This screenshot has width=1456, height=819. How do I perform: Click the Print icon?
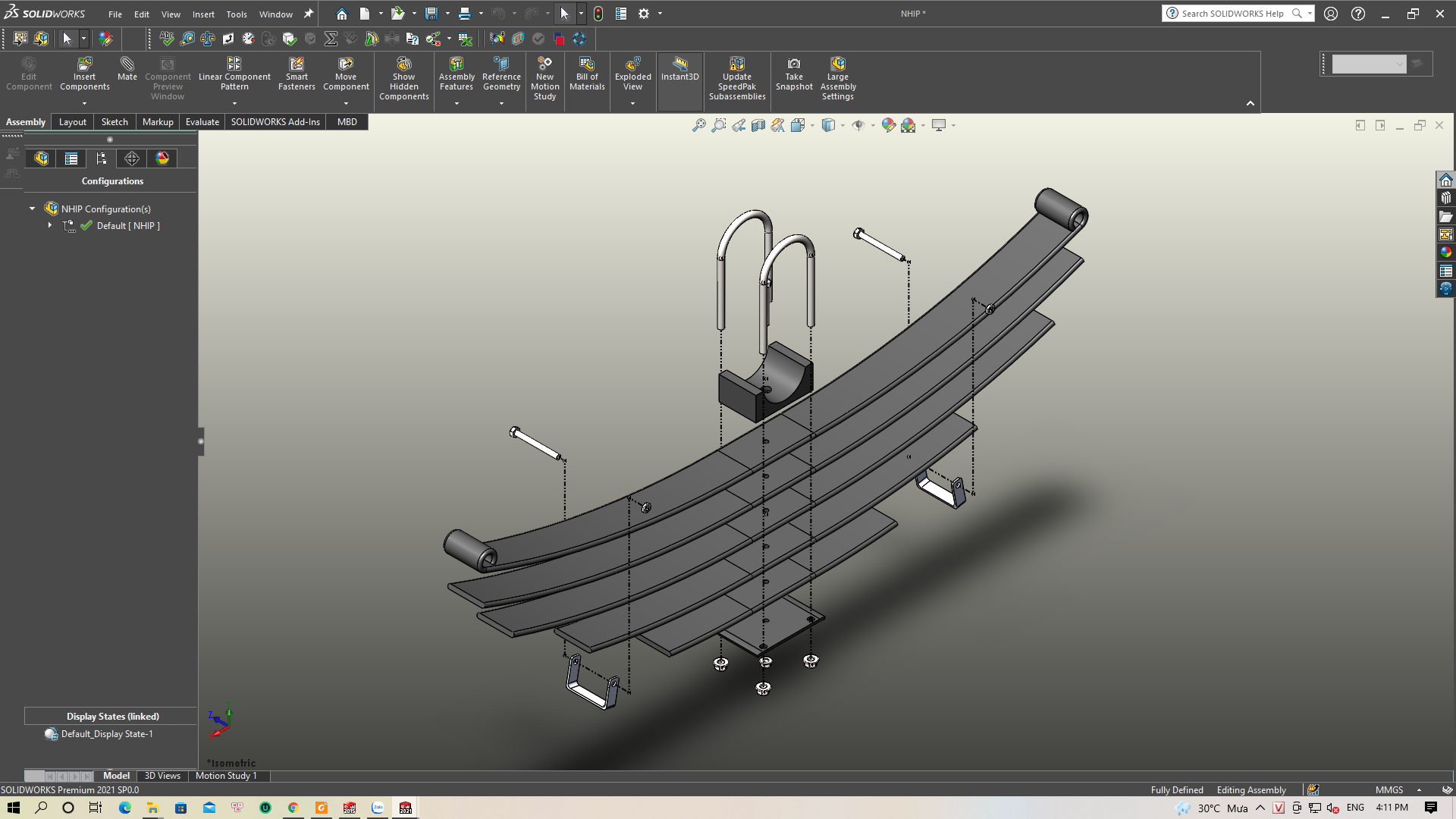(x=465, y=14)
